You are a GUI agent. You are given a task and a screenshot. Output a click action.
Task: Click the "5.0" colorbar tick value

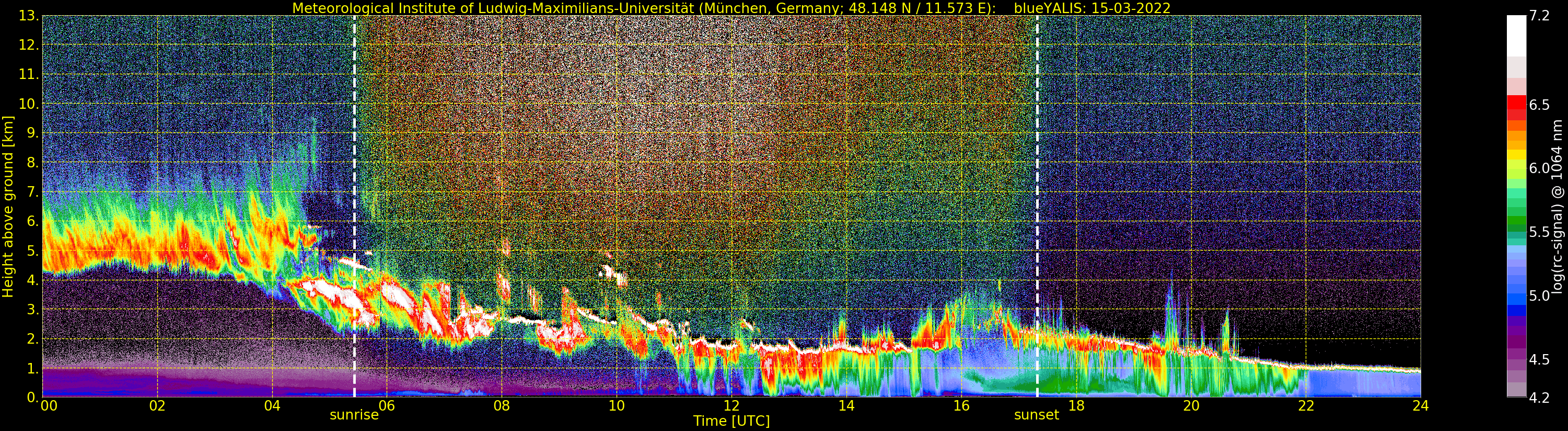point(1539,296)
